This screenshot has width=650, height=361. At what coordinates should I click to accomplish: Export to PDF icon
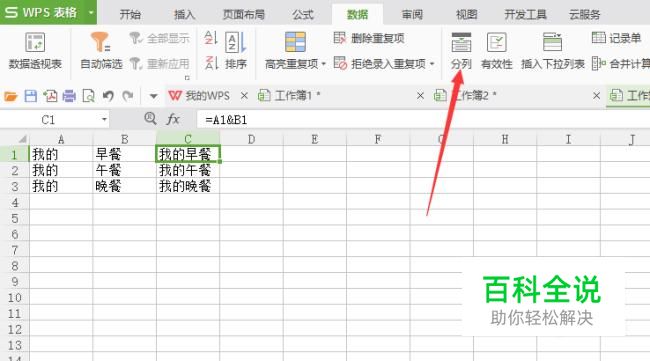click(x=50, y=97)
